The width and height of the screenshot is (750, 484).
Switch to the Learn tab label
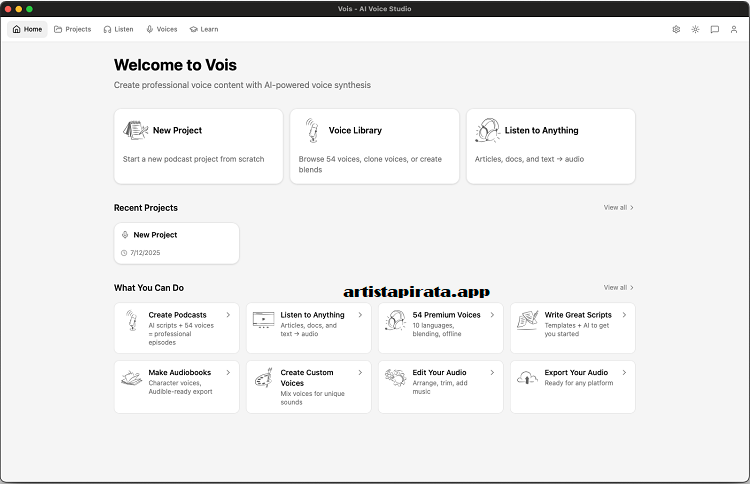[210, 29]
